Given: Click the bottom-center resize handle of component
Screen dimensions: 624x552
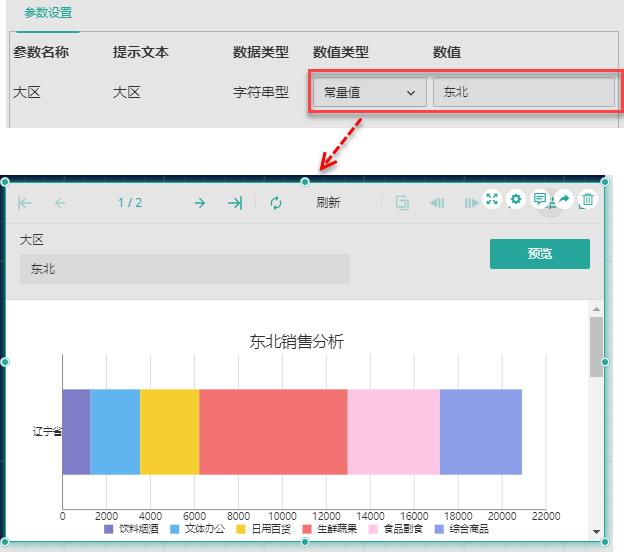Looking at the screenshot, I should click(305, 542).
